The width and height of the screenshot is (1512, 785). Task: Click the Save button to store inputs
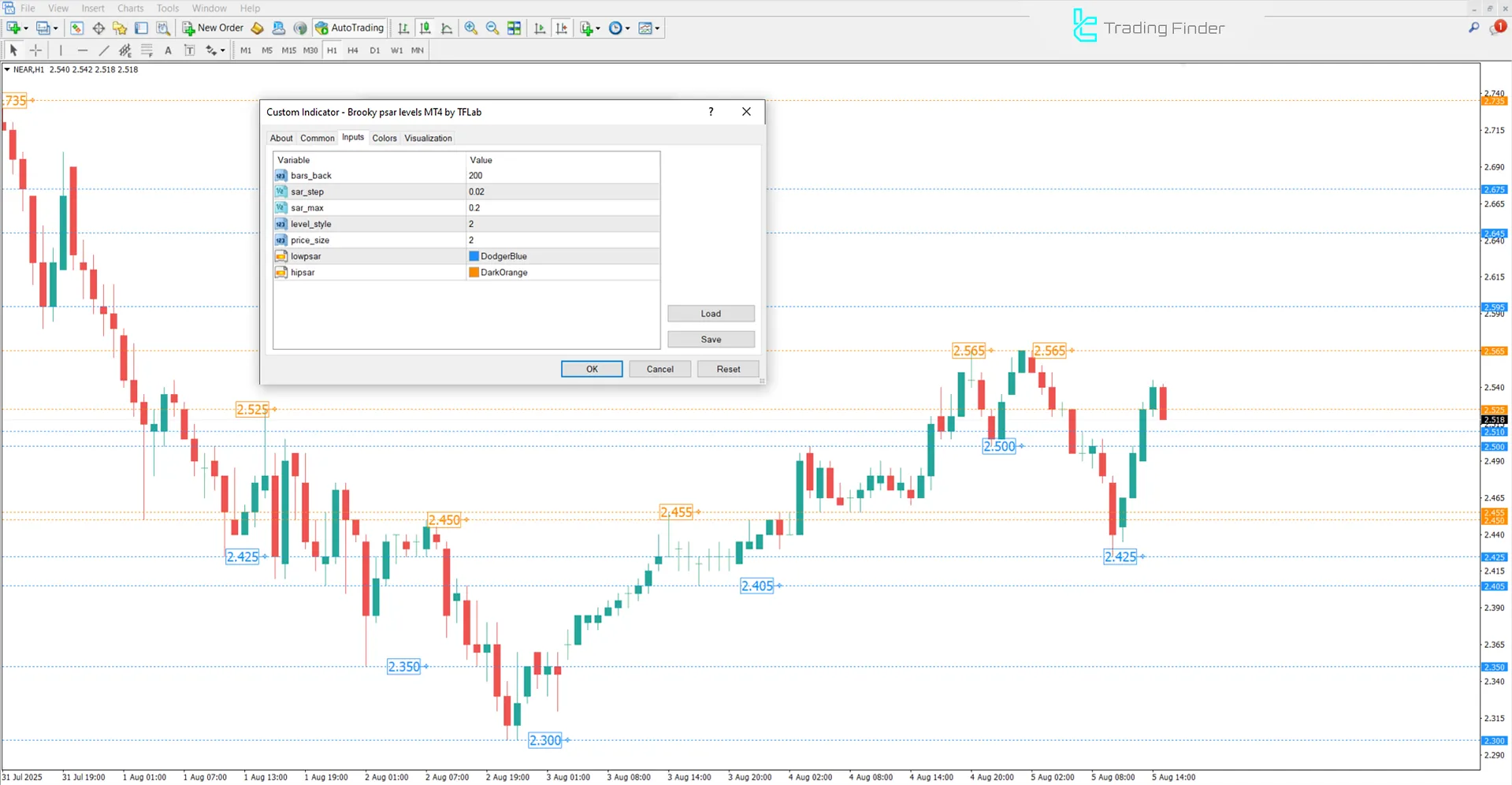click(710, 339)
